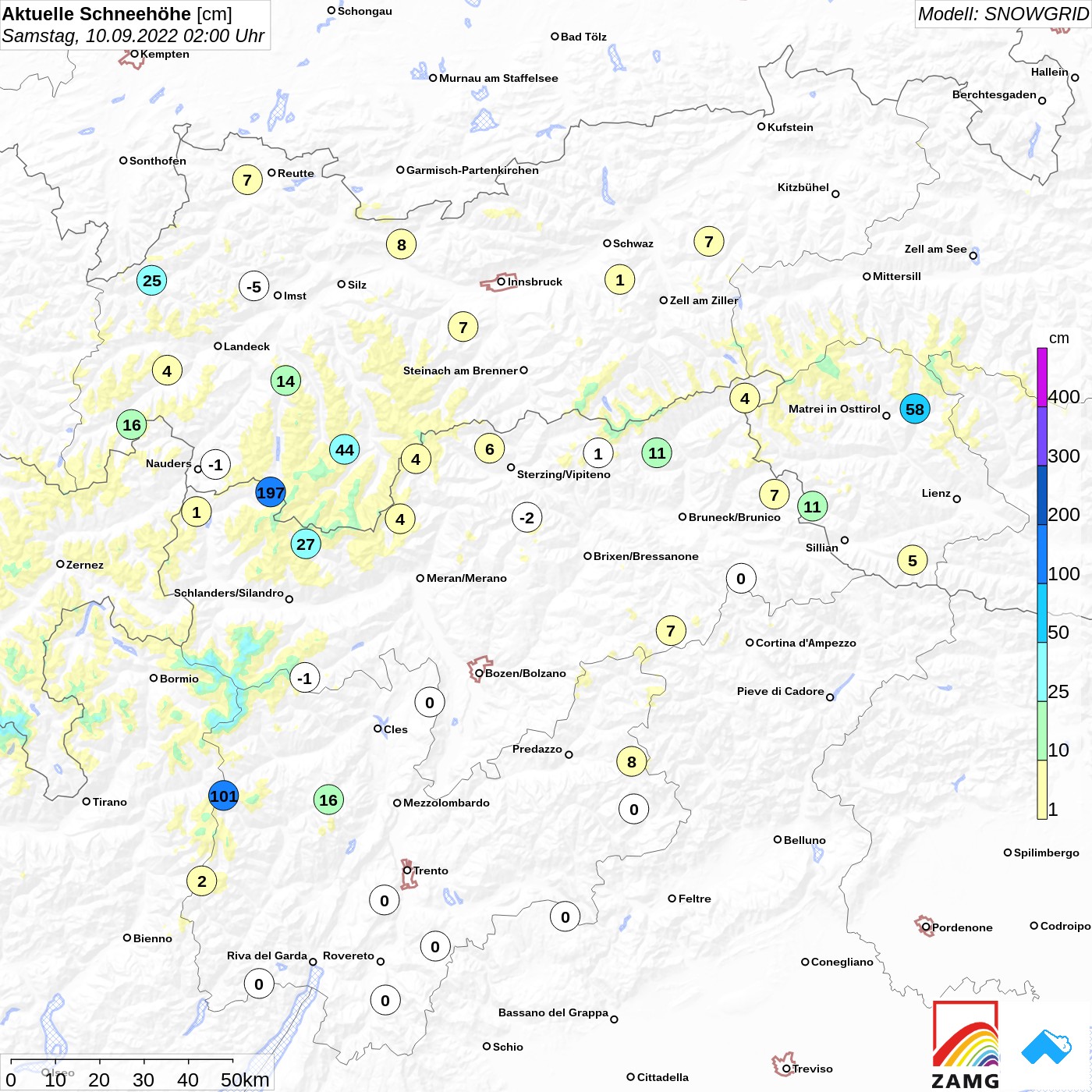Click the Landeck city label
The height and width of the screenshot is (1092, 1092).
tap(246, 346)
